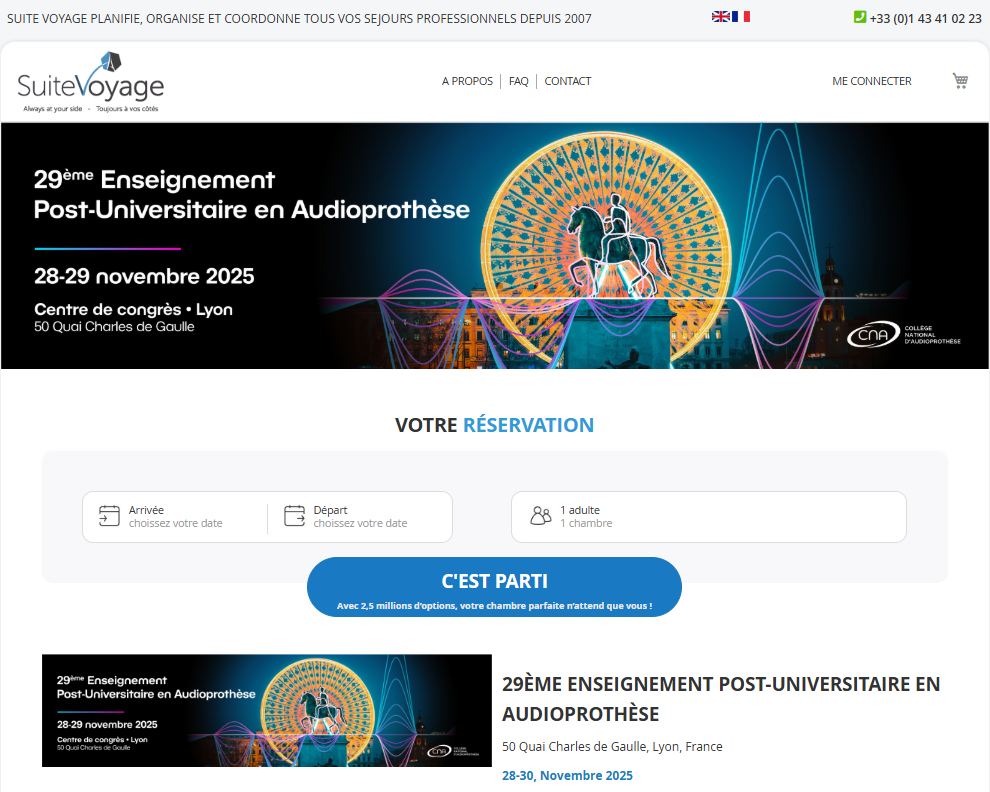Open the shopping cart icon
Screen dimensions: 990x792
[960, 81]
